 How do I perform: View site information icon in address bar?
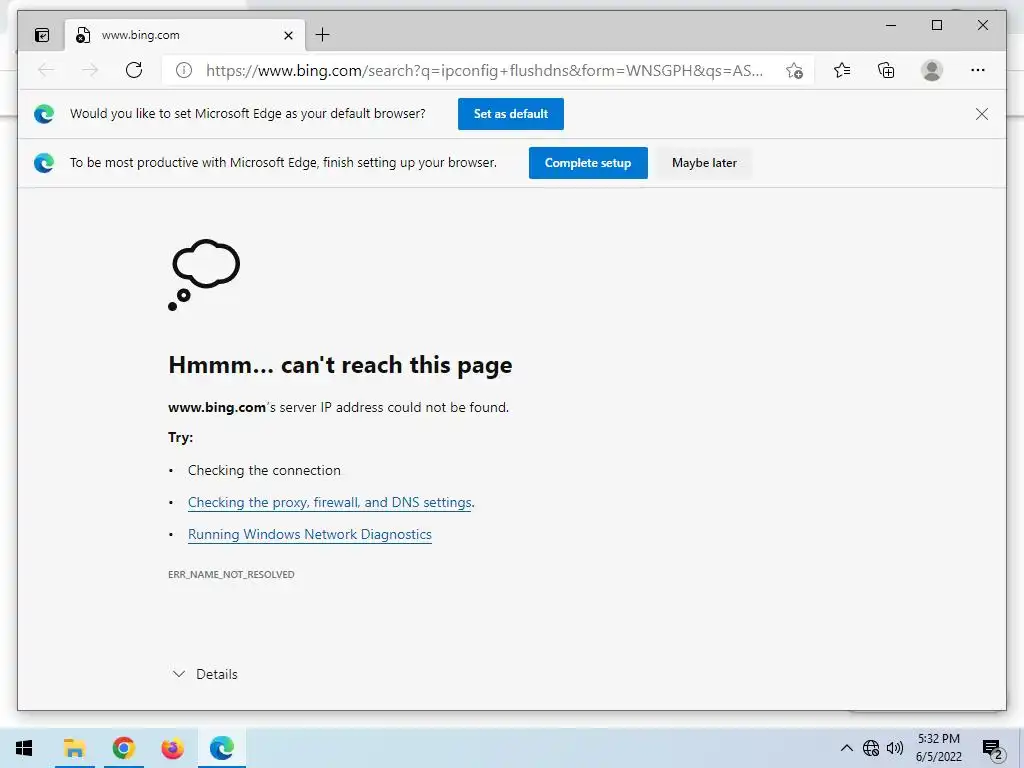(x=184, y=71)
